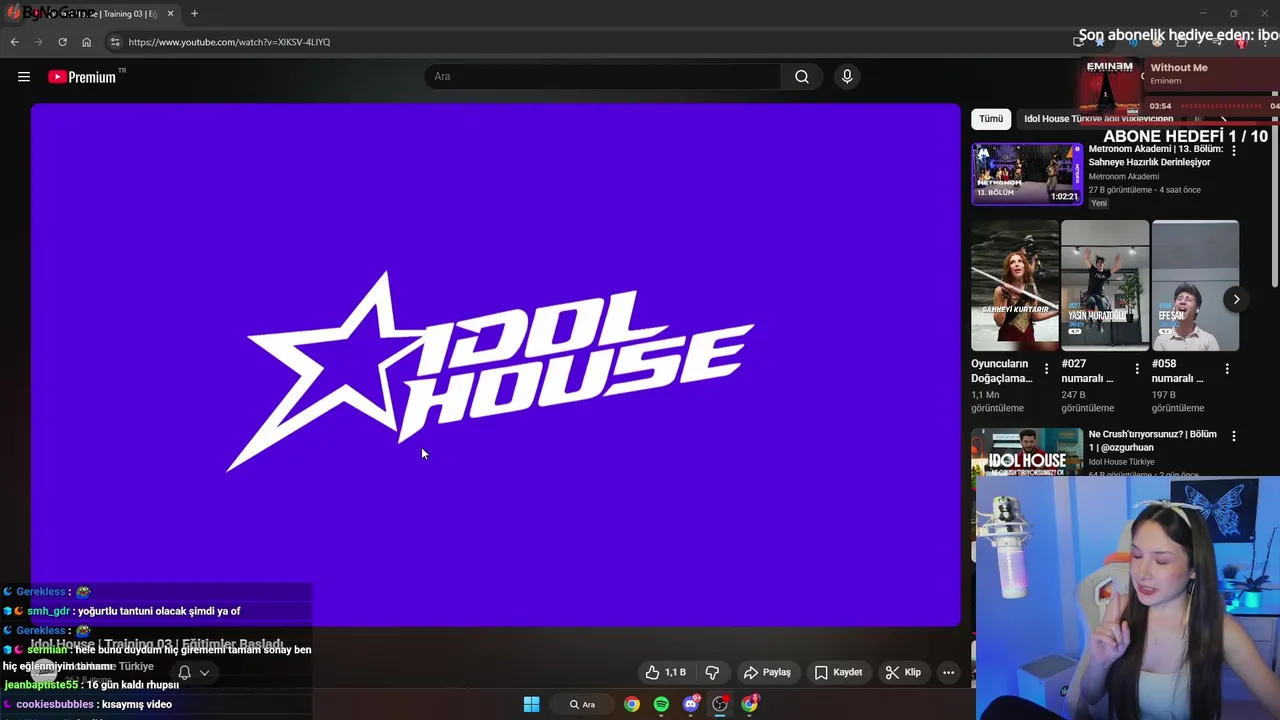
Task: Open options for Ne Crush'tırıyorsunuz video
Action: point(1234,436)
